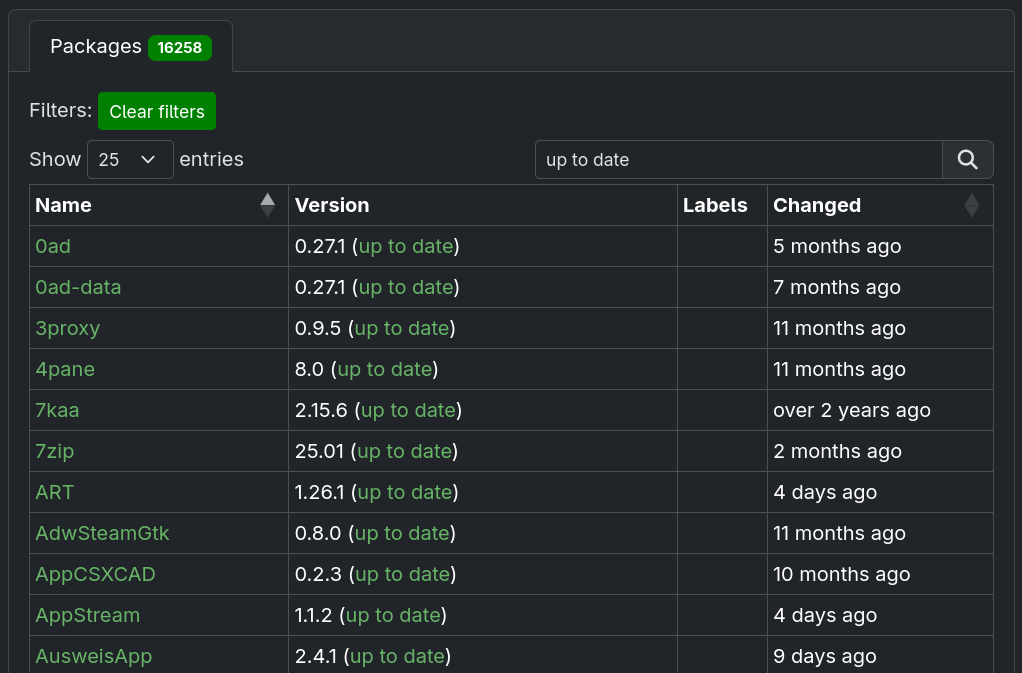The height and width of the screenshot is (673, 1022).
Task: Go to the 7kaa package
Action: pyautogui.click(x=57, y=410)
